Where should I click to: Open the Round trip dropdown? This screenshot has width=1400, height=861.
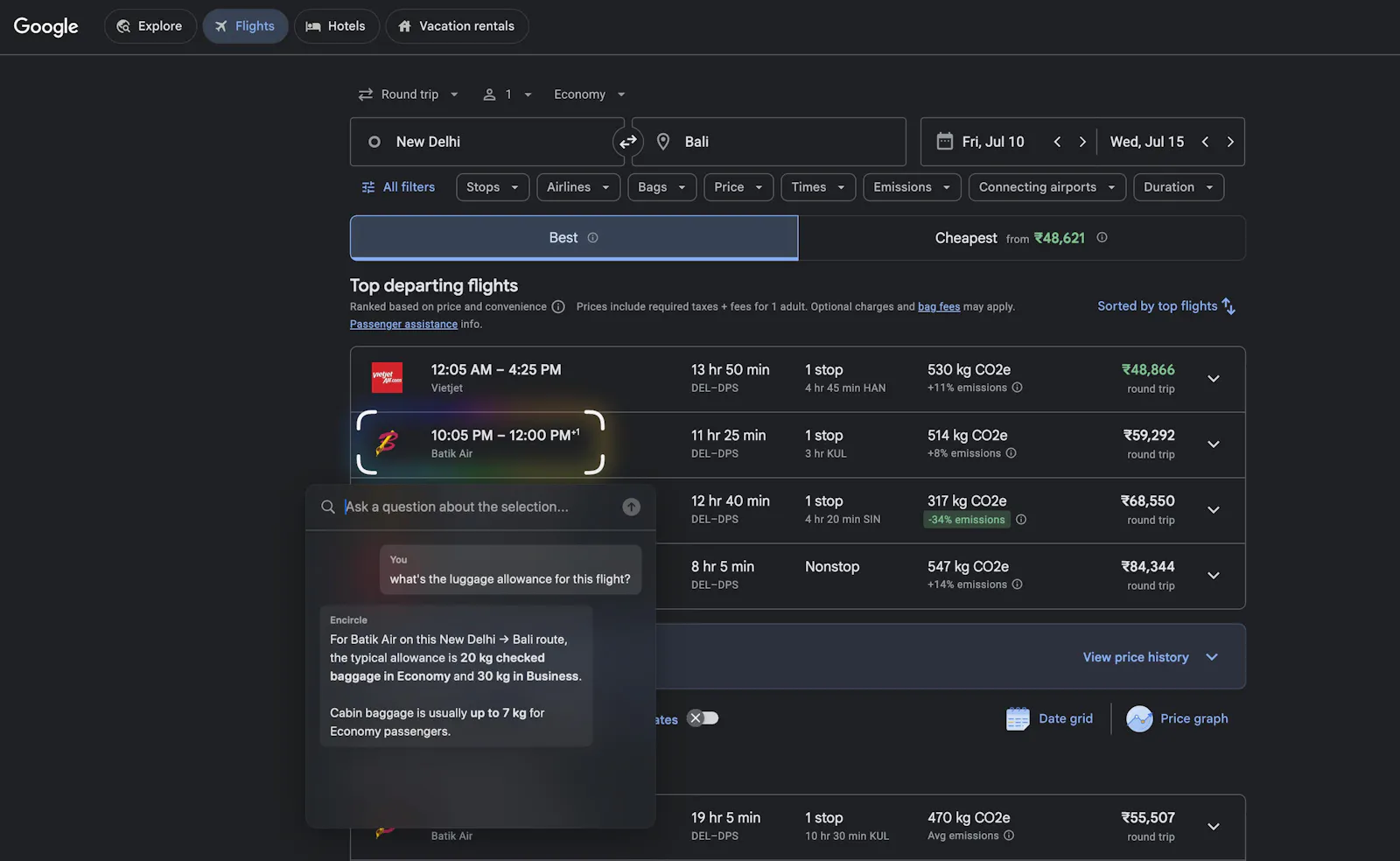click(409, 94)
